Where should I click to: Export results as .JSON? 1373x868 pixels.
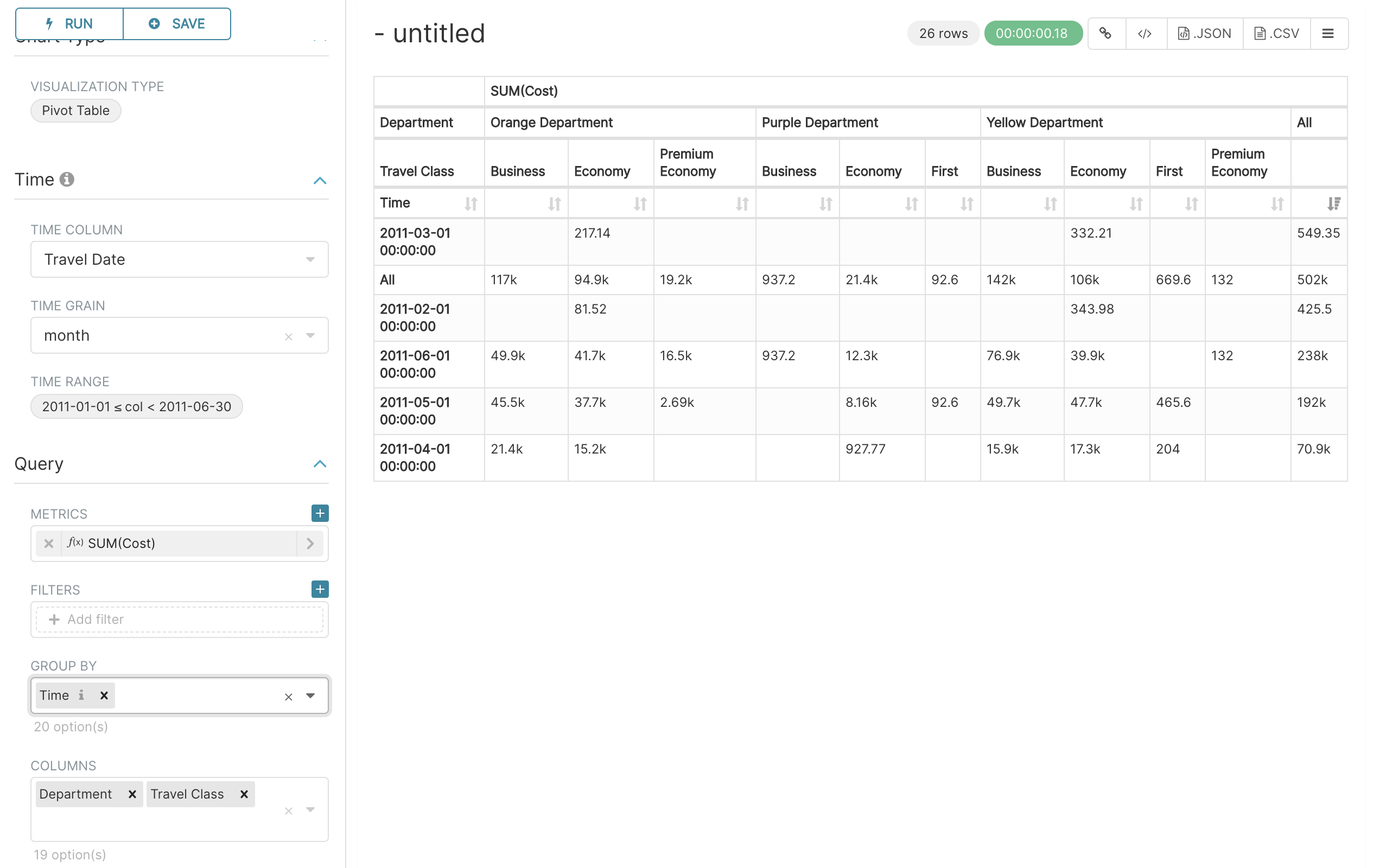1204,34
